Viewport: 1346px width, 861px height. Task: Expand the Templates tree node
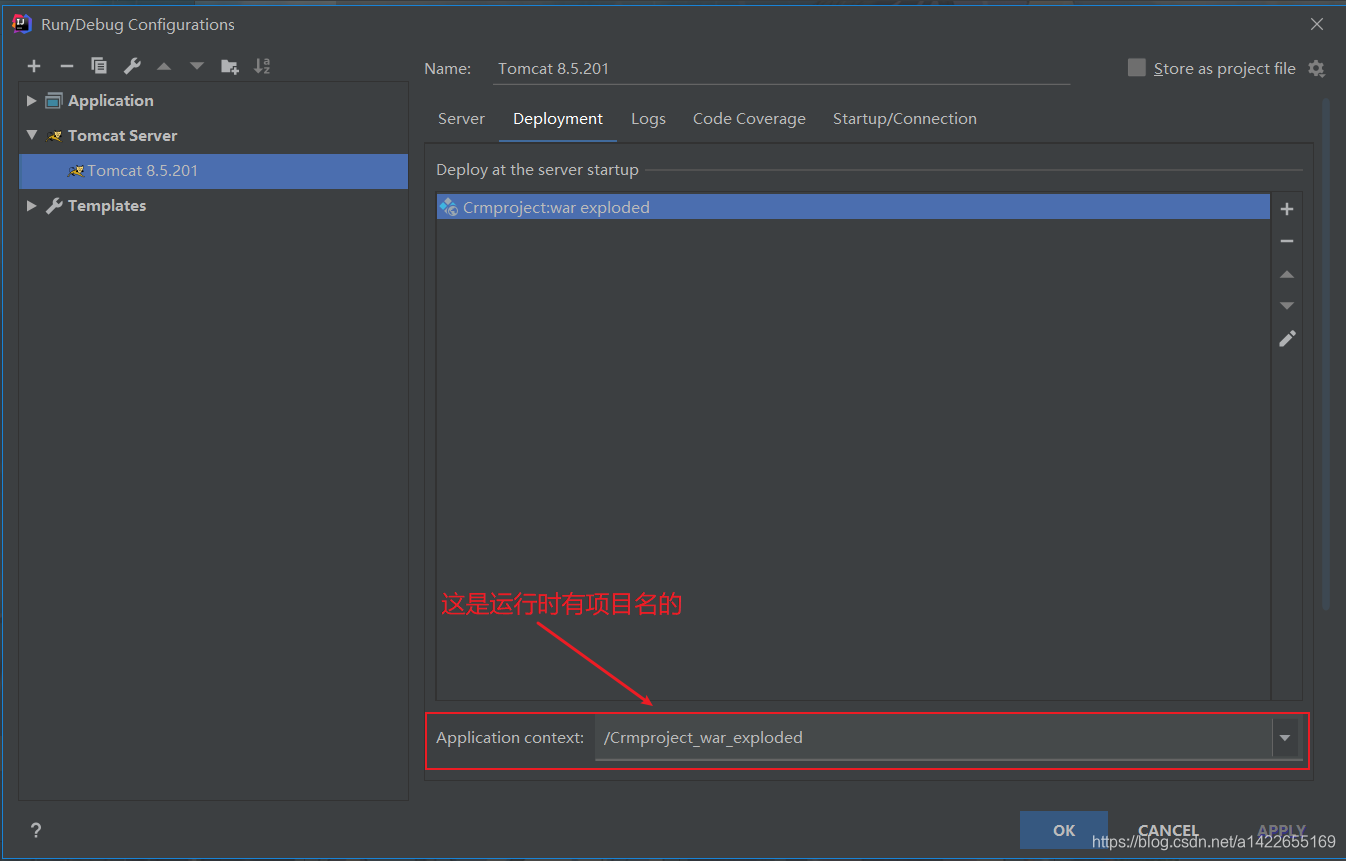click(32, 206)
